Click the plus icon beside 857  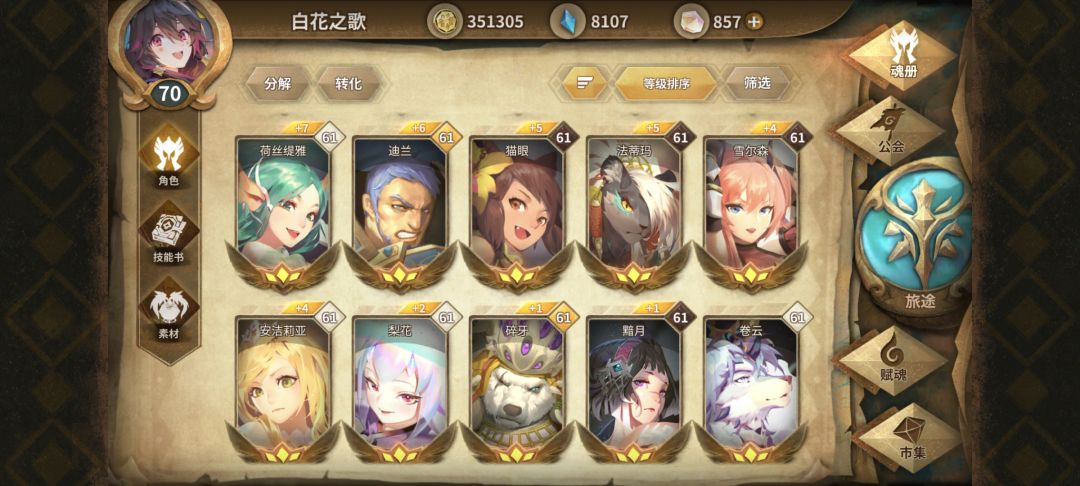tap(755, 22)
